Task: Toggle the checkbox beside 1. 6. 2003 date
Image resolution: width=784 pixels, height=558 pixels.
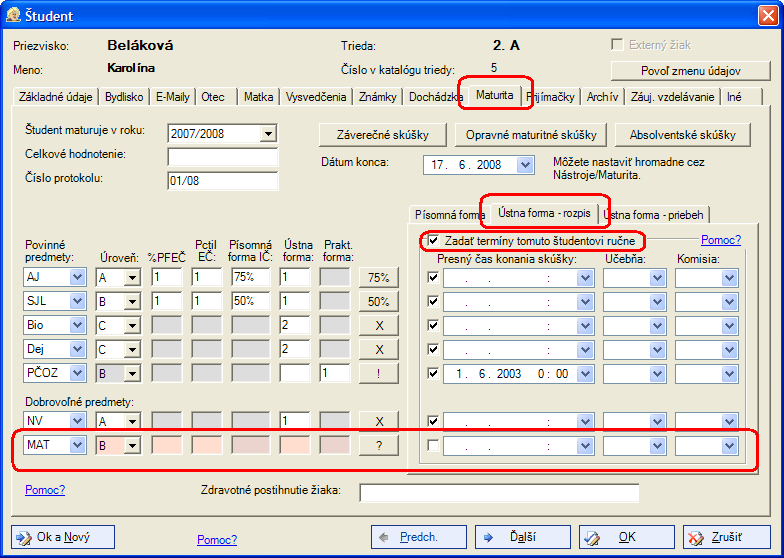Action: pos(434,373)
